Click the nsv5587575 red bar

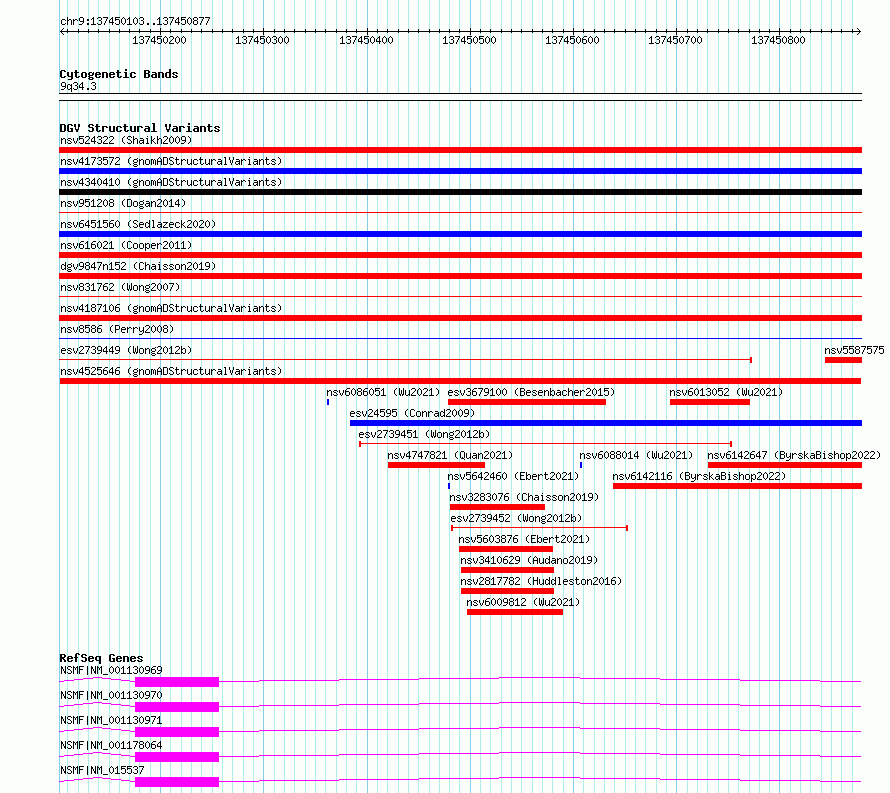pyautogui.click(x=843, y=360)
